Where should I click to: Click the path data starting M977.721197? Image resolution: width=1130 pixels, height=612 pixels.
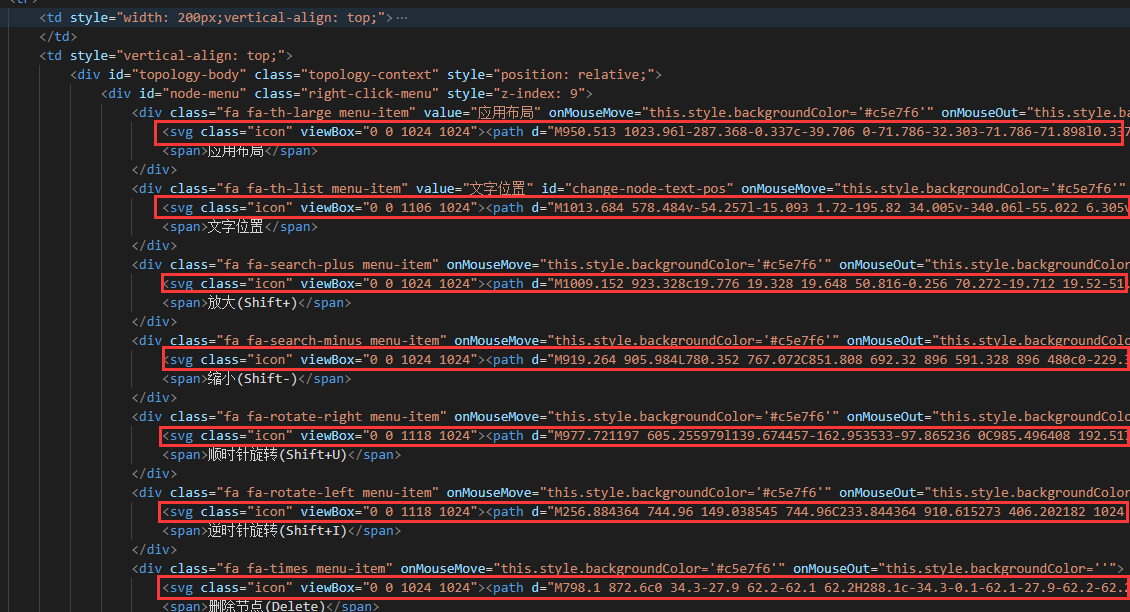coord(838,435)
